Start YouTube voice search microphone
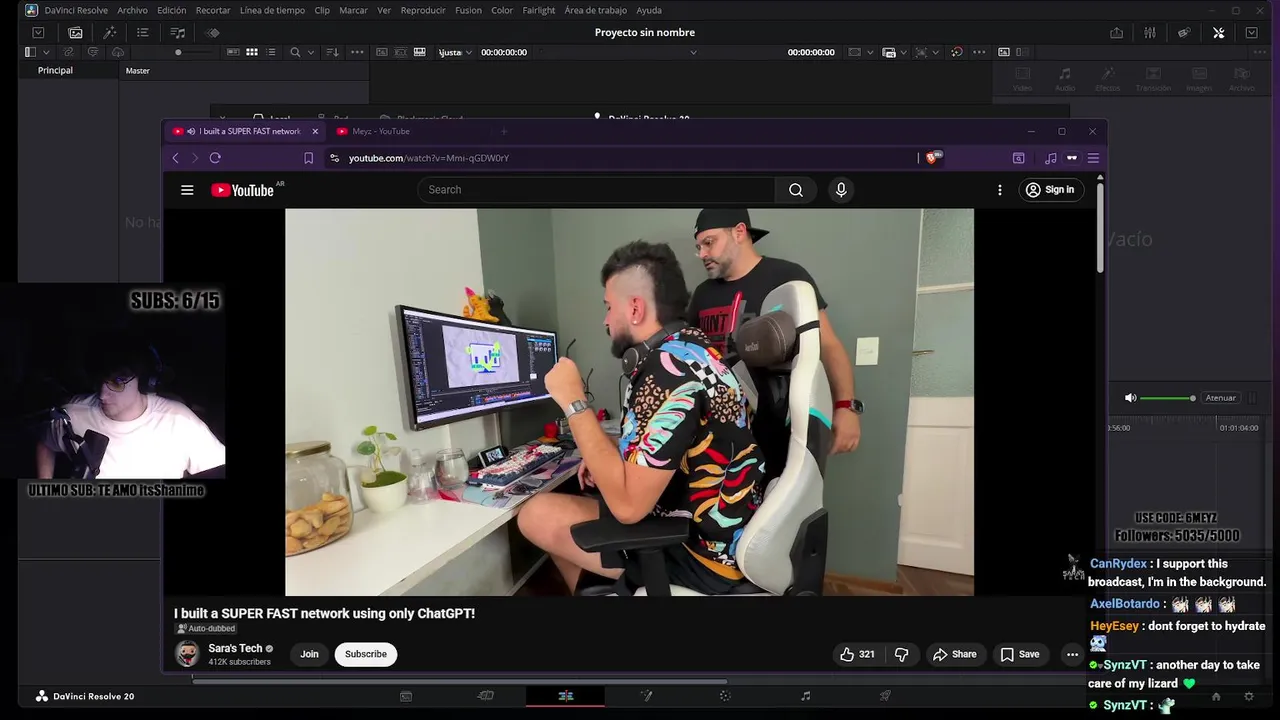Screen dimensions: 1280x720 (841, 190)
